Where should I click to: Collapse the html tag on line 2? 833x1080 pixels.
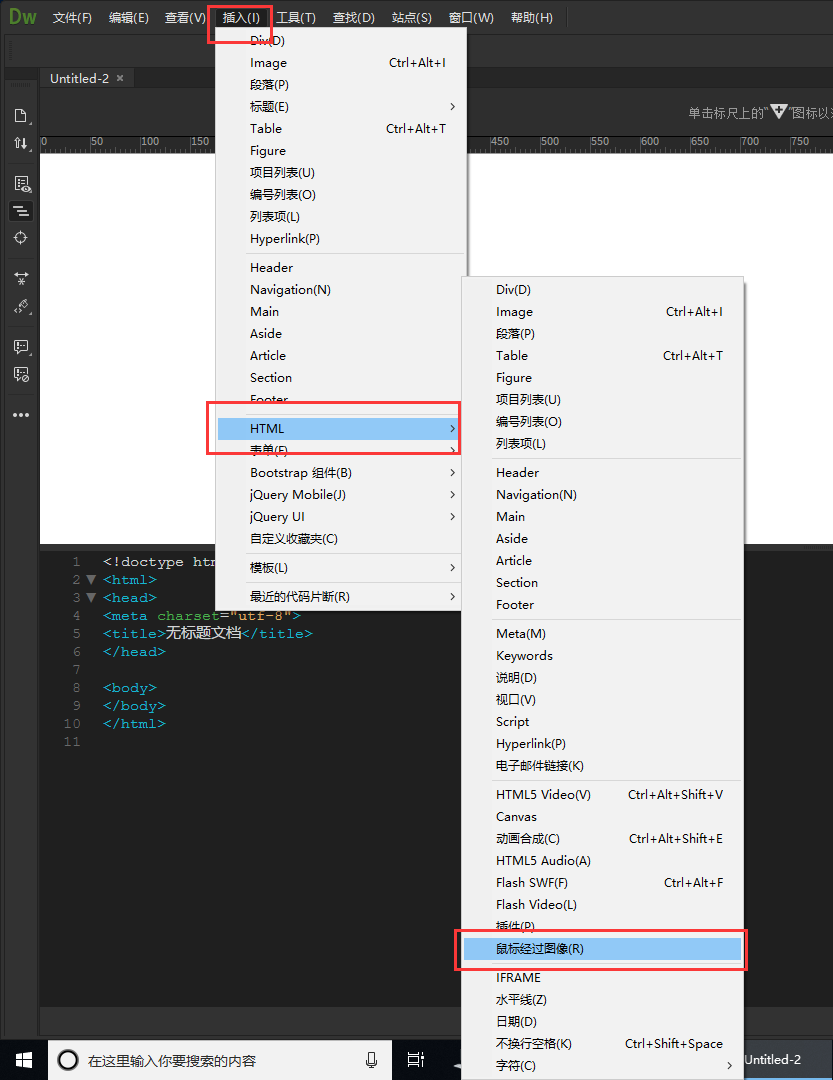pos(91,579)
